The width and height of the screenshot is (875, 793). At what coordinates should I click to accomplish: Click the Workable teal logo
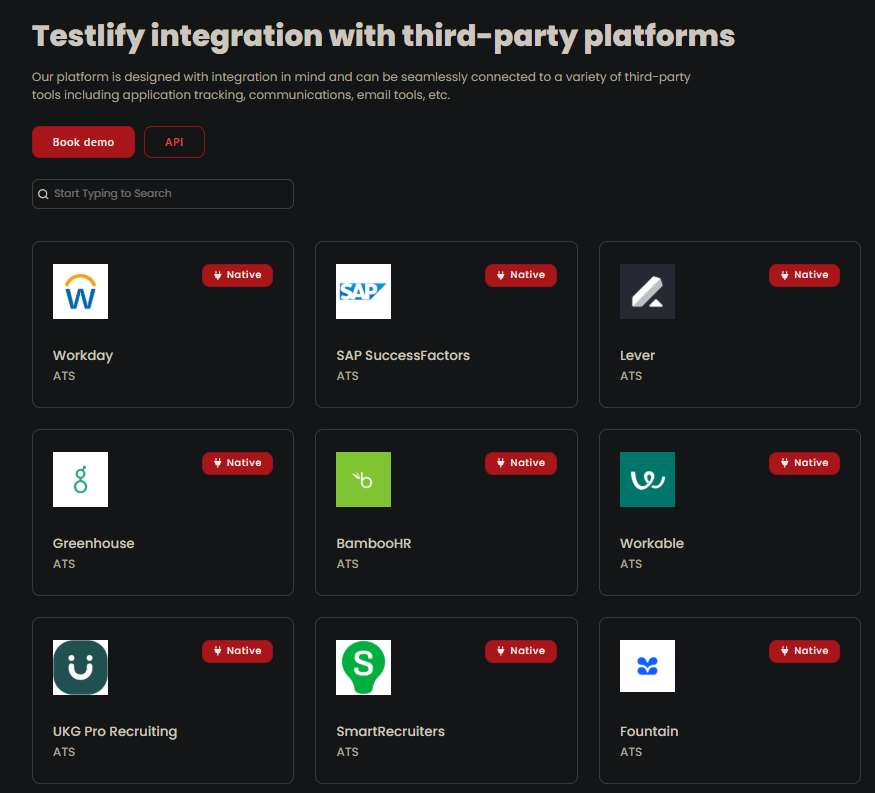pyautogui.click(x=647, y=479)
